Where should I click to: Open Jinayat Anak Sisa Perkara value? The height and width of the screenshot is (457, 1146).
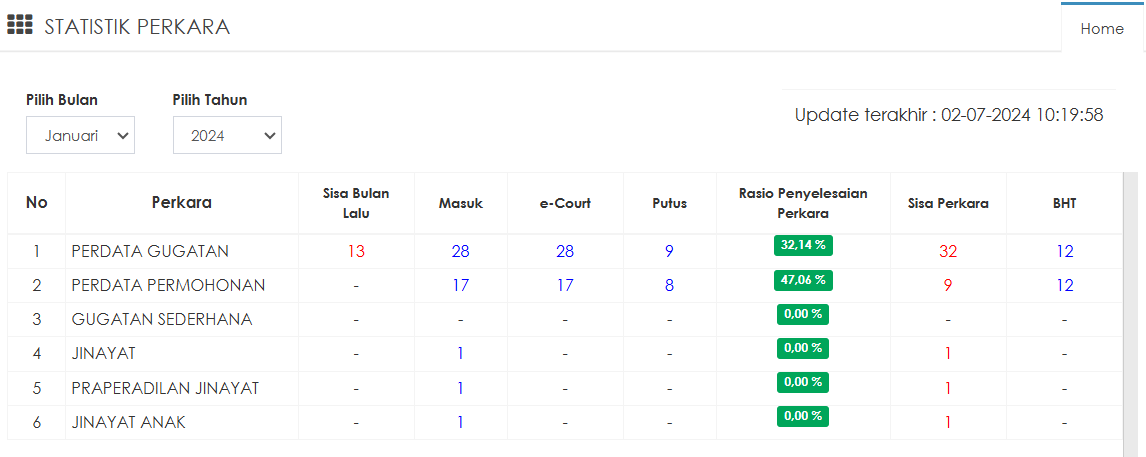pyautogui.click(x=947, y=423)
